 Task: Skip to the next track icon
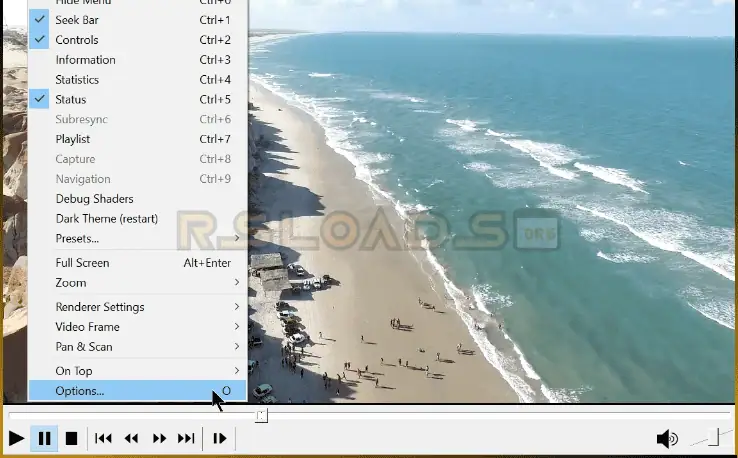pos(186,438)
